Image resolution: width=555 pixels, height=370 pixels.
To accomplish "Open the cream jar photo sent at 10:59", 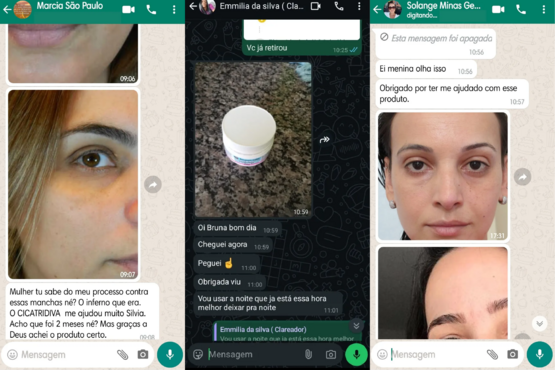I will pos(253,140).
